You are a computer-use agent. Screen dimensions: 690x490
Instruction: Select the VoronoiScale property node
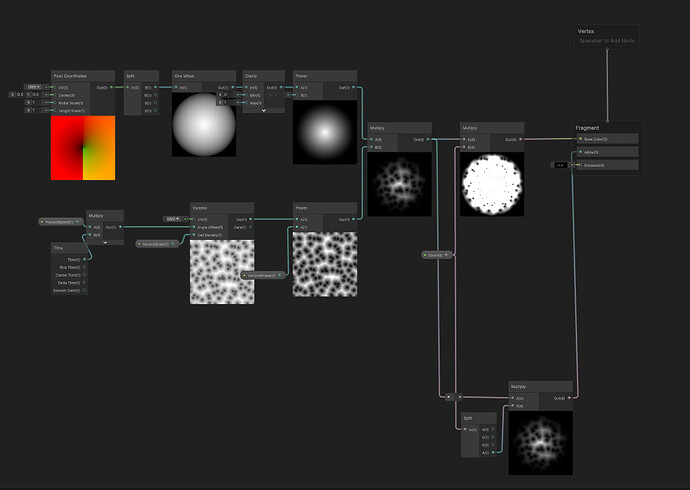pyautogui.click(x=157, y=244)
